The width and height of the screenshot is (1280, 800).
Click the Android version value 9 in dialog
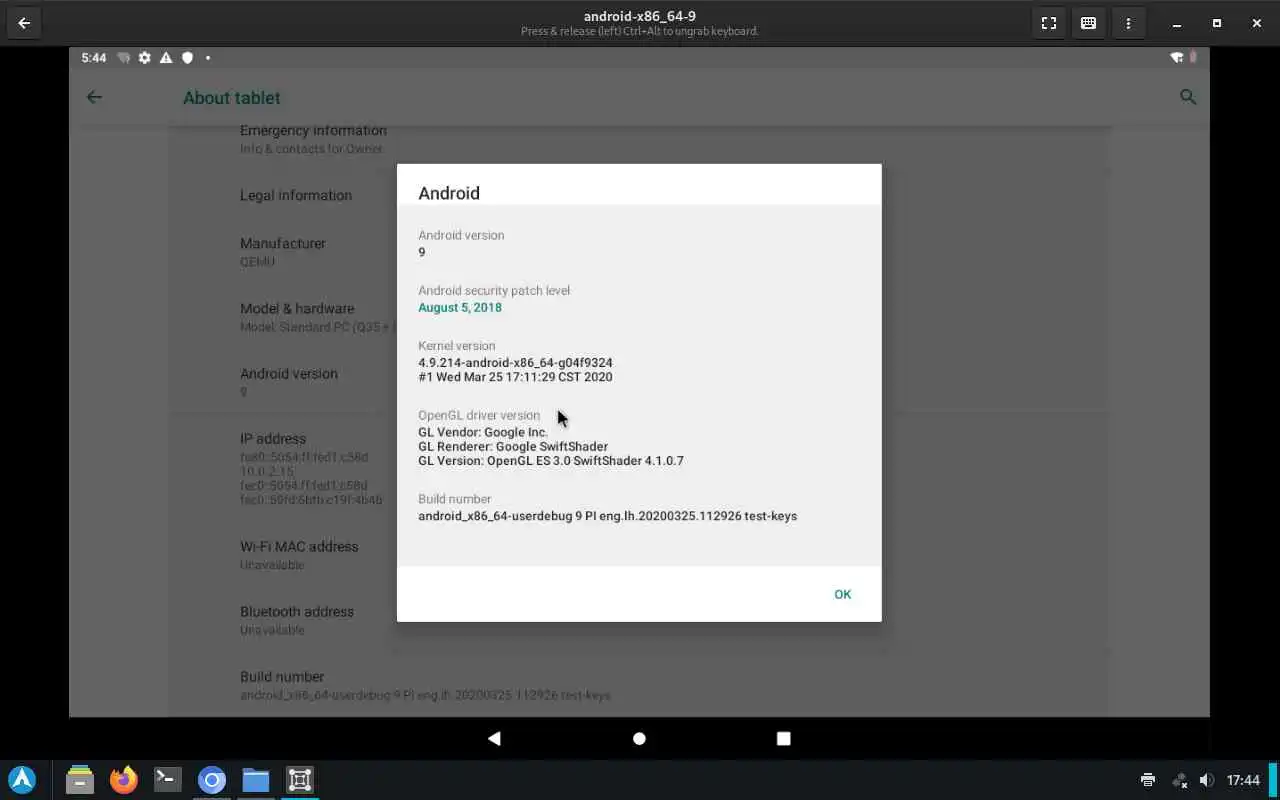[422, 252]
